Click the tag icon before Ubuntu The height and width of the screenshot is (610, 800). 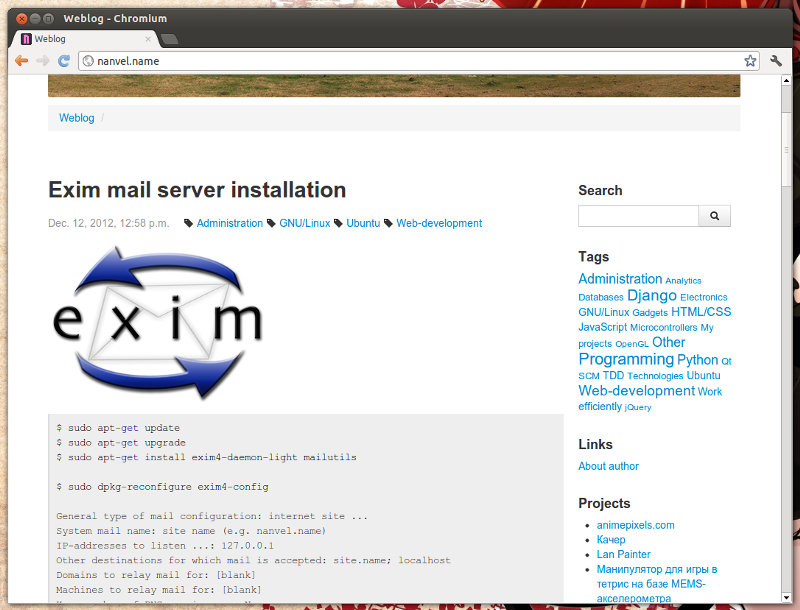[x=338, y=223]
